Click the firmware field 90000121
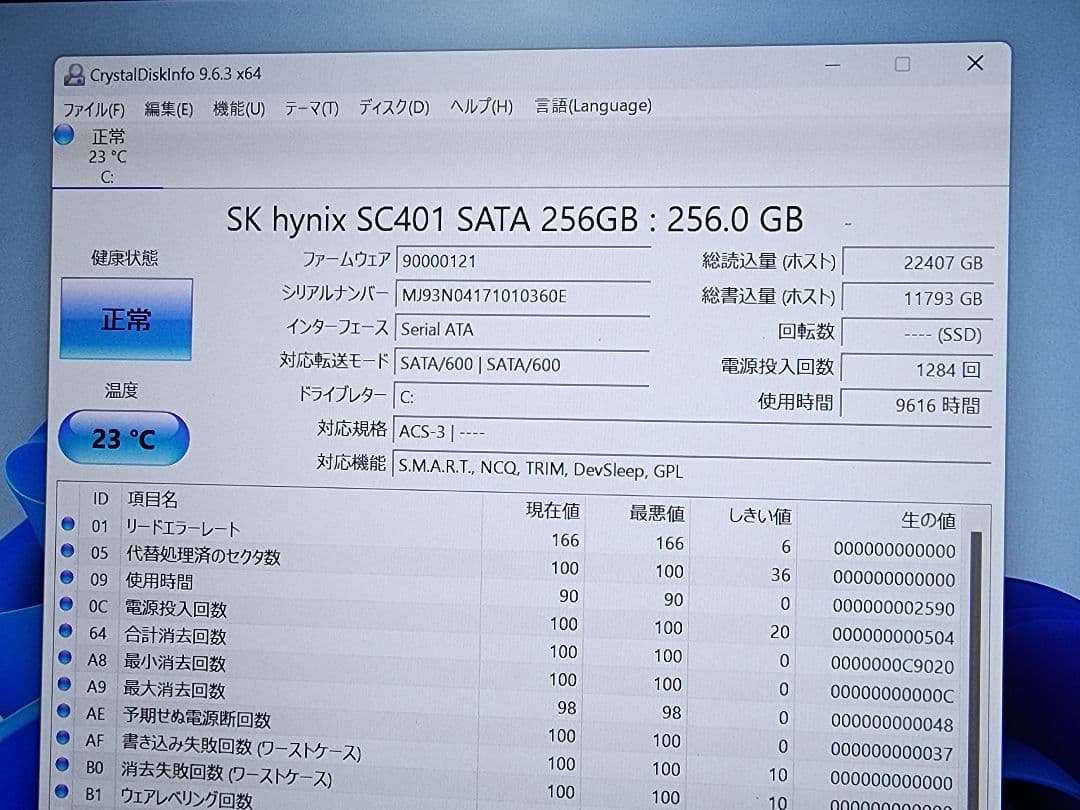The image size is (1080, 810). (x=522, y=261)
